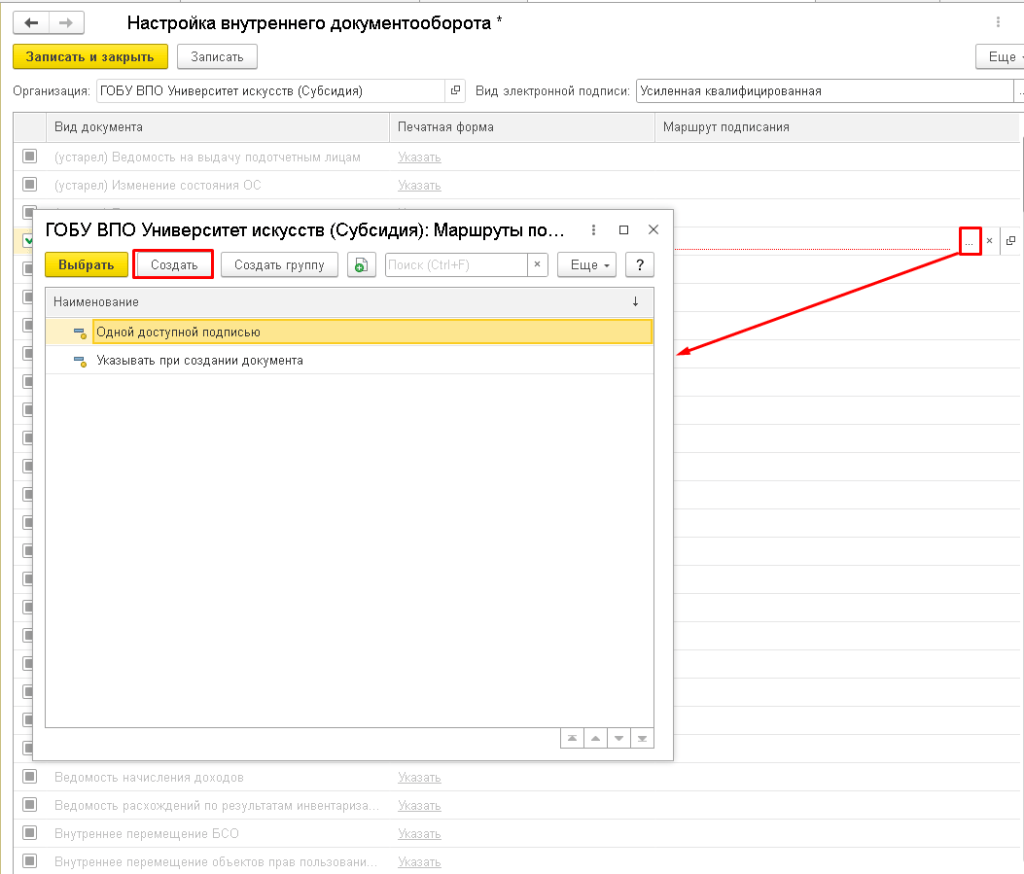Click Указать link for Ведомость начисления доходов

(x=419, y=777)
